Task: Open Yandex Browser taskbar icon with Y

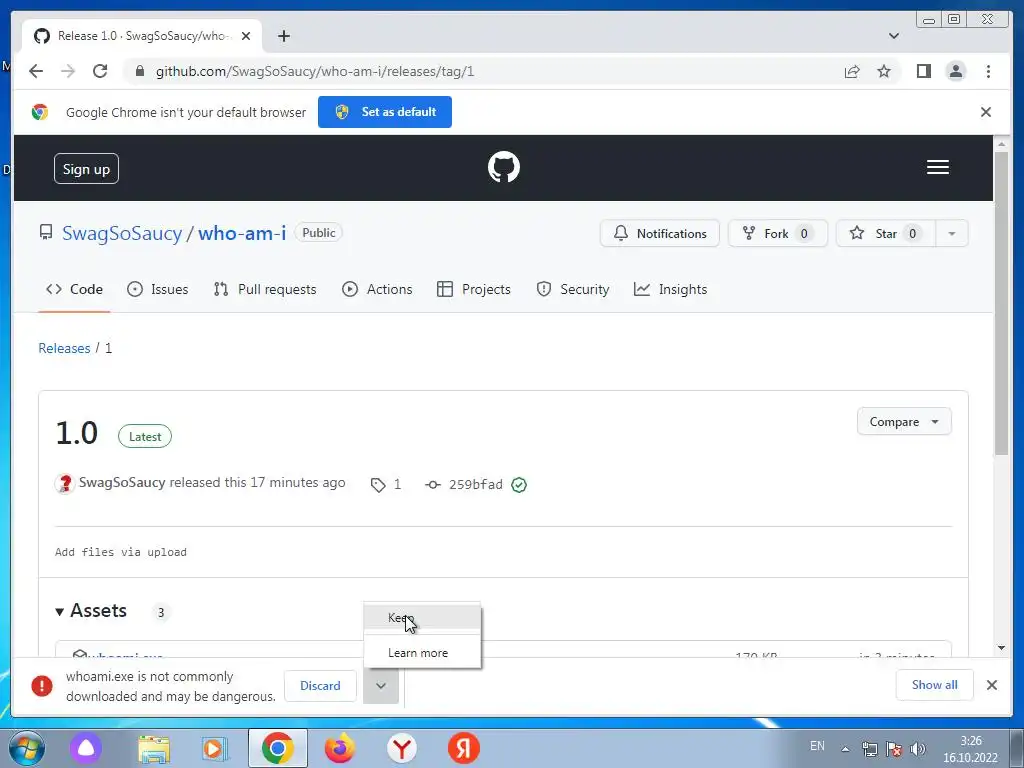Action: [x=402, y=748]
